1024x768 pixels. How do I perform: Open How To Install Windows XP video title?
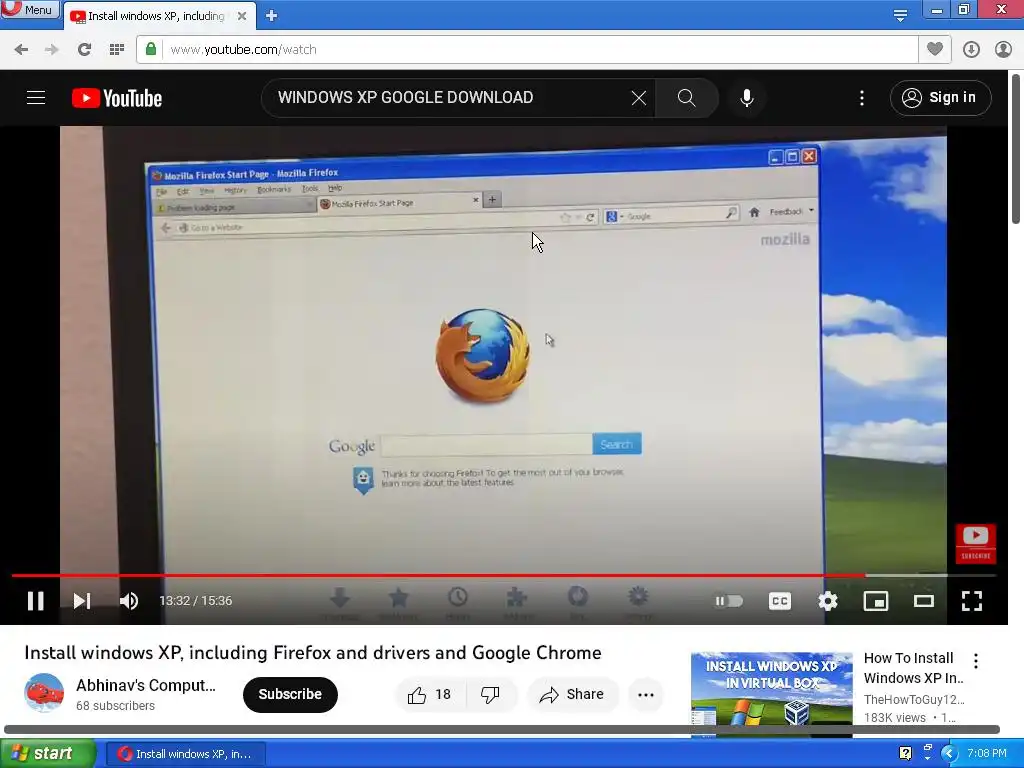tap(913, 667)
